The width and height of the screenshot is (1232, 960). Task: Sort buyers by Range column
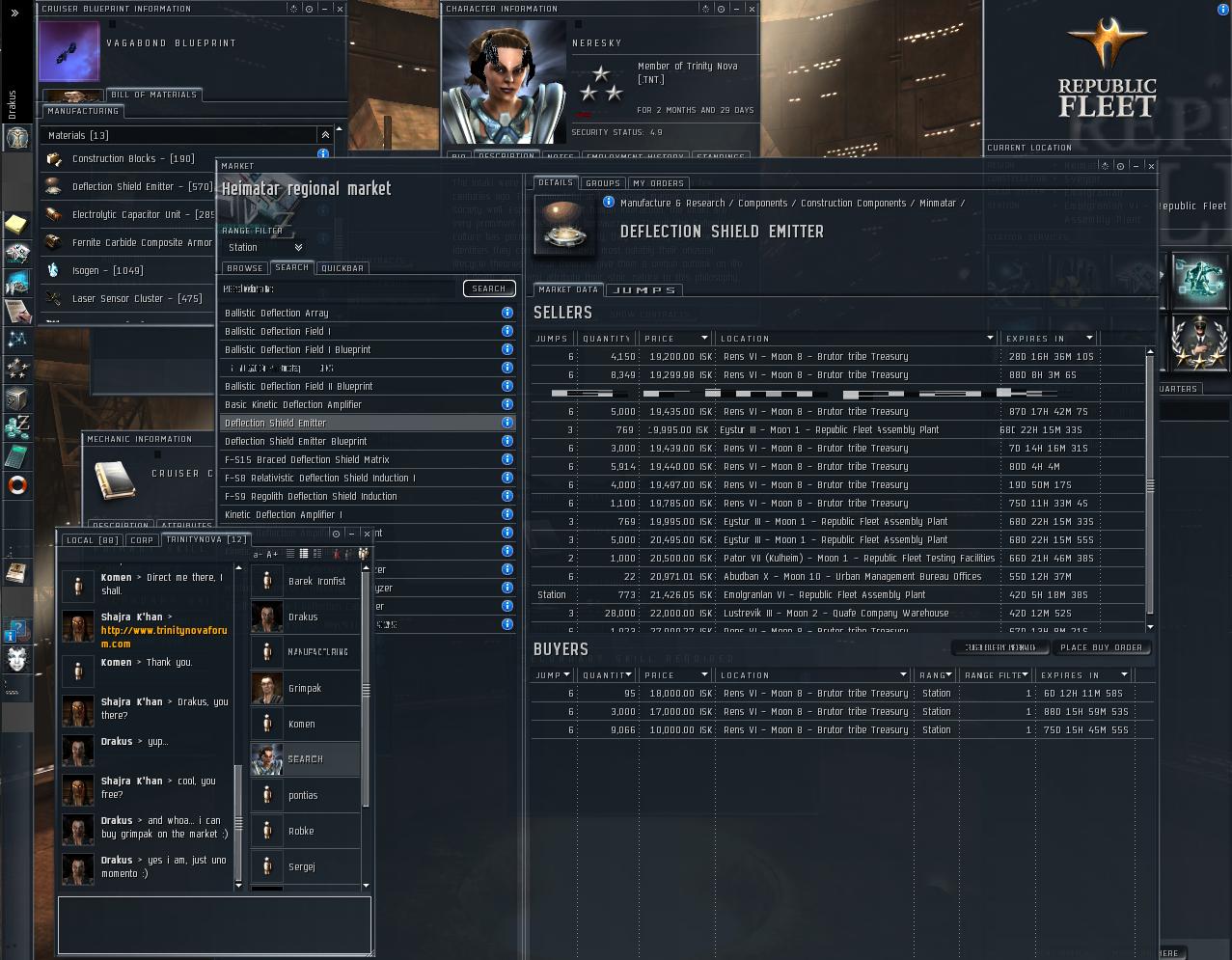935,675
